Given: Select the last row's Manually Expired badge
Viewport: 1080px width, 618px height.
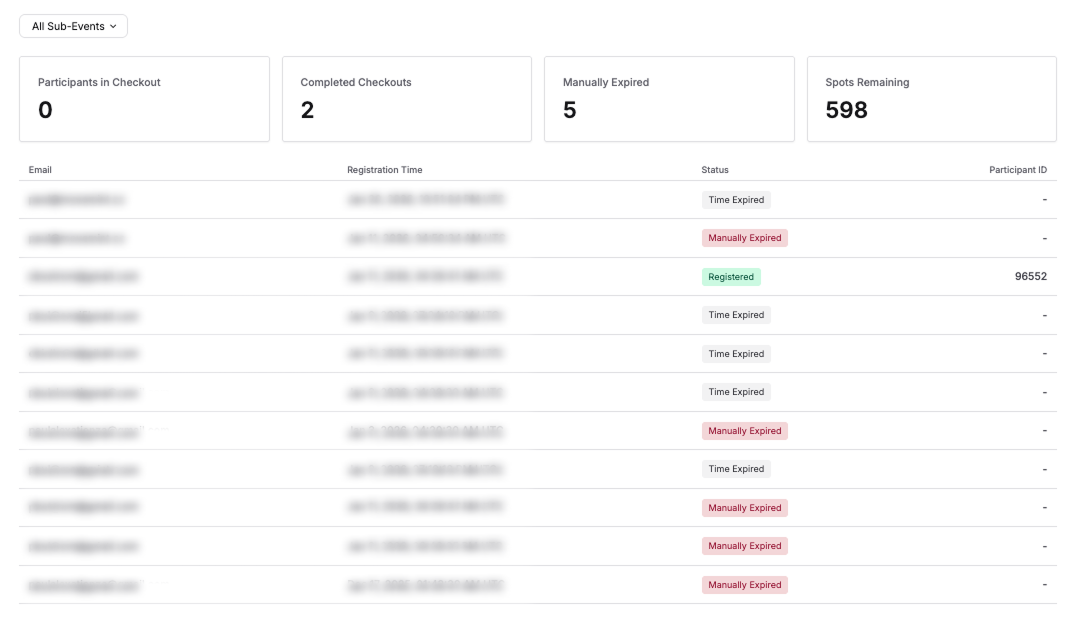Looking at the screenshot, I should click(x=744, y=585).
